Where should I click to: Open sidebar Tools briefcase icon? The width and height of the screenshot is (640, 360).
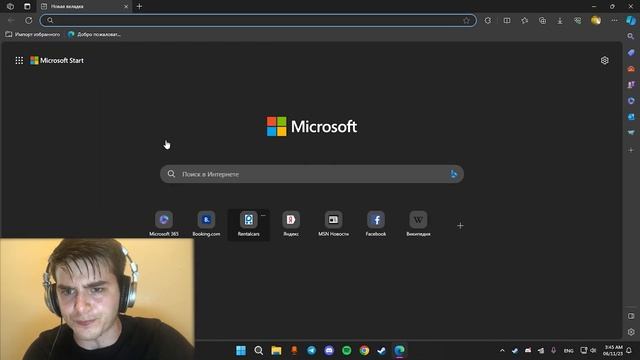click(x=631, y=69)
